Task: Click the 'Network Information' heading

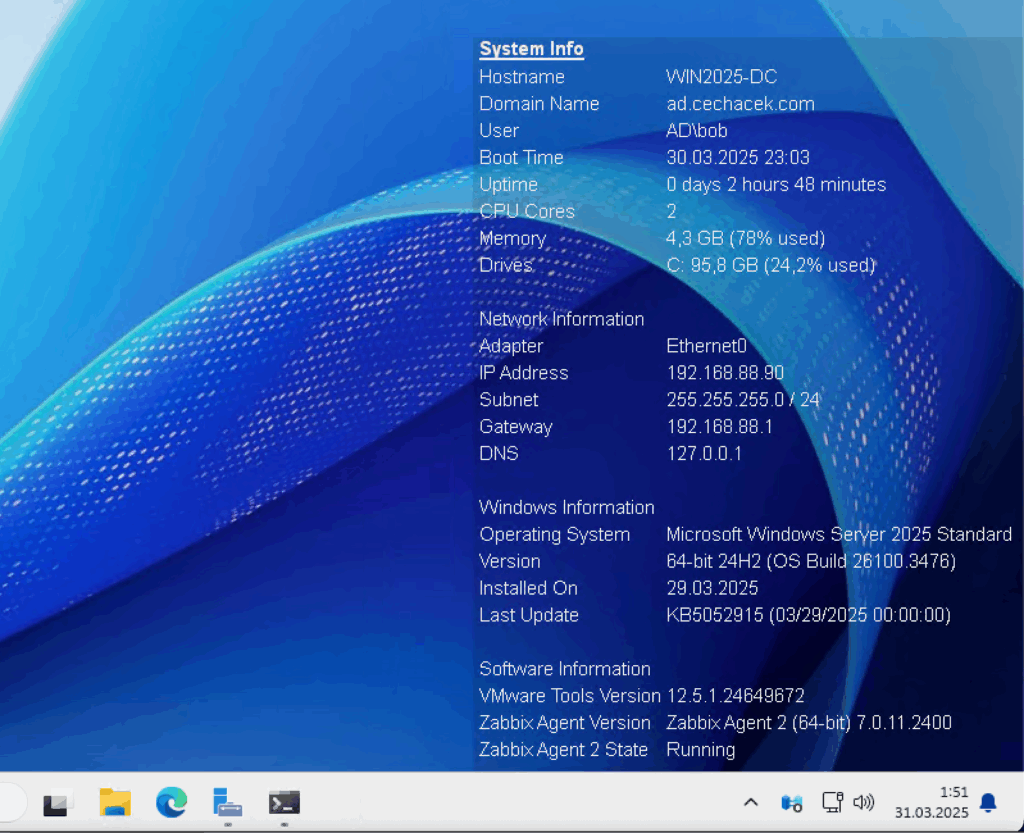Action: coord(562,319)
